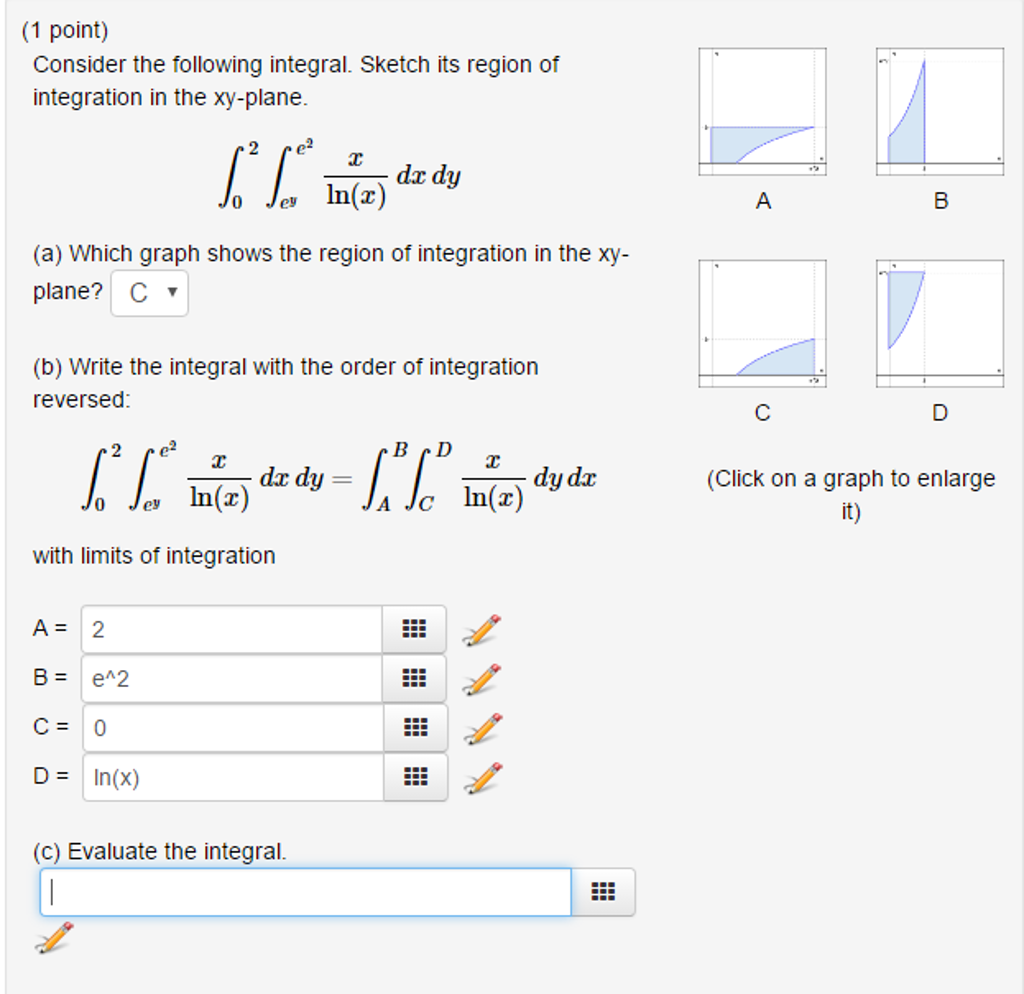Open the math keypad beside field D
This screenshot has height=994, width=1024.
point(413,777)
